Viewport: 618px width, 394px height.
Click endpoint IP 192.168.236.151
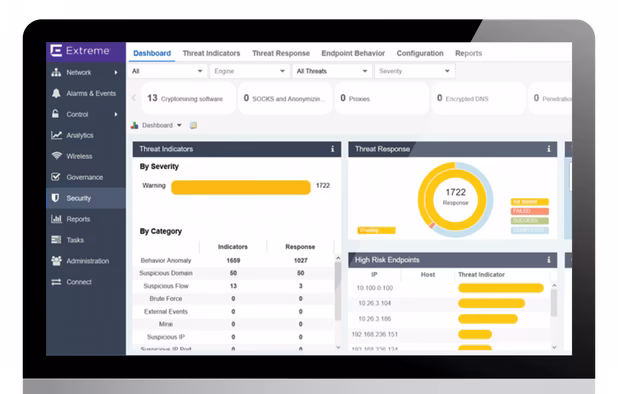374,335
